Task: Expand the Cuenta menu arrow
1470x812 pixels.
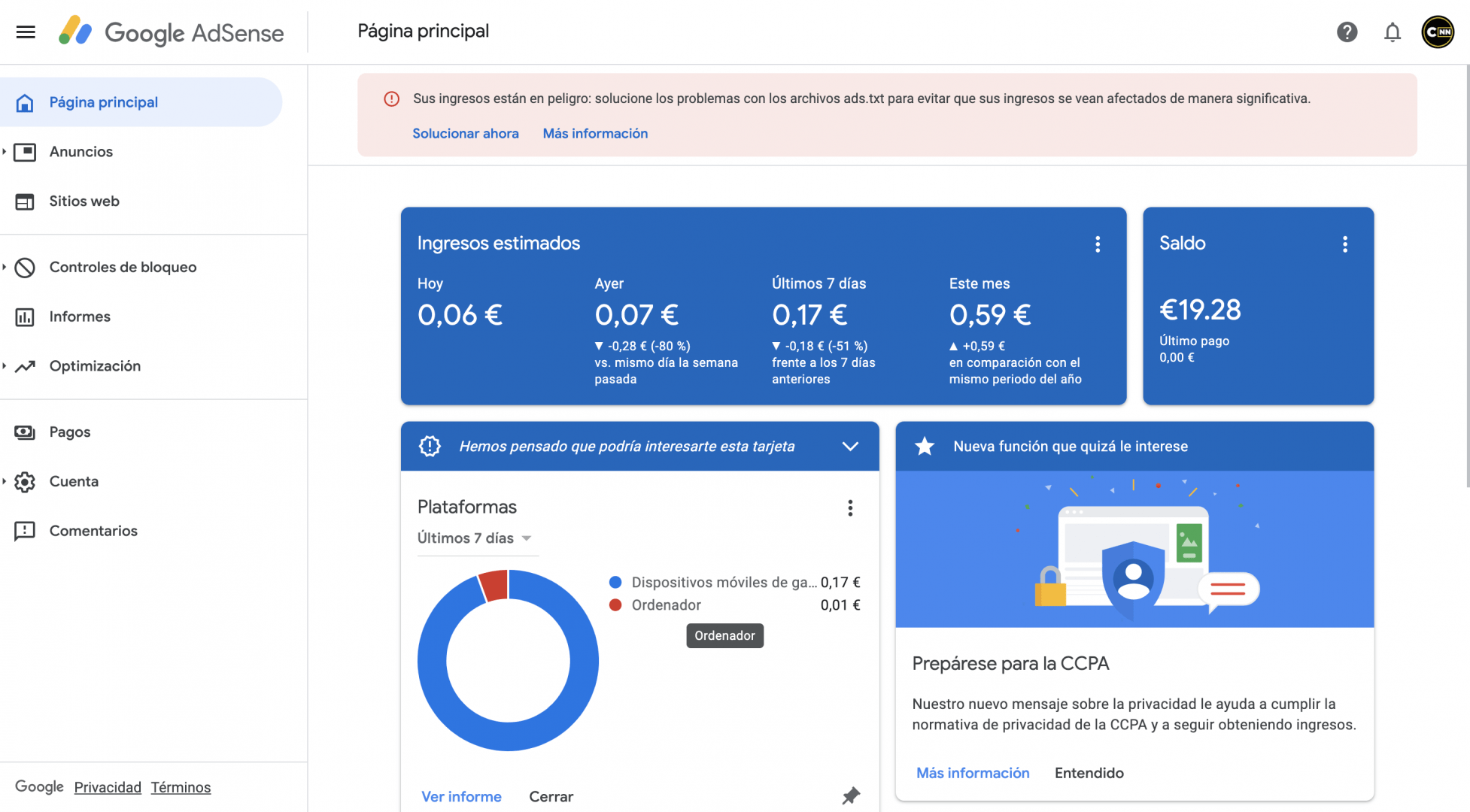Action: (x=5, y=481)
